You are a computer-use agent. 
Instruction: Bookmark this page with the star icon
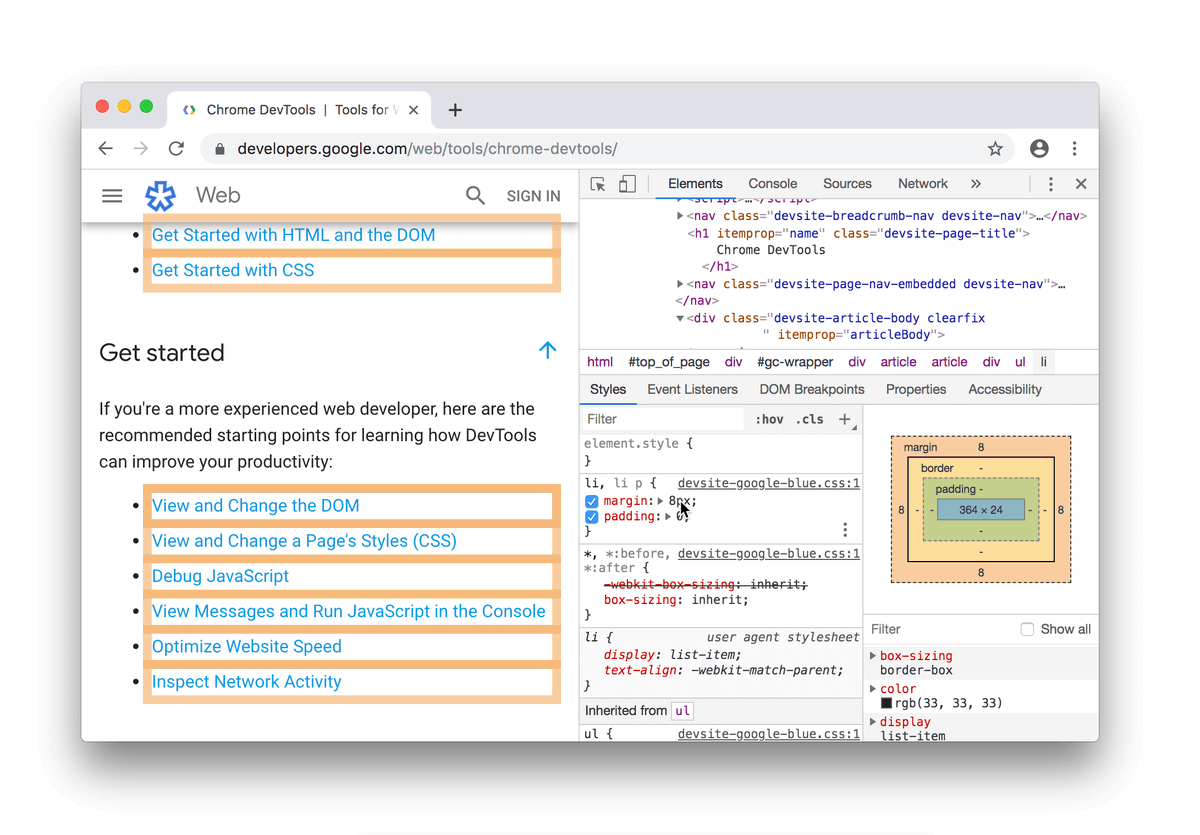[995, 149]
